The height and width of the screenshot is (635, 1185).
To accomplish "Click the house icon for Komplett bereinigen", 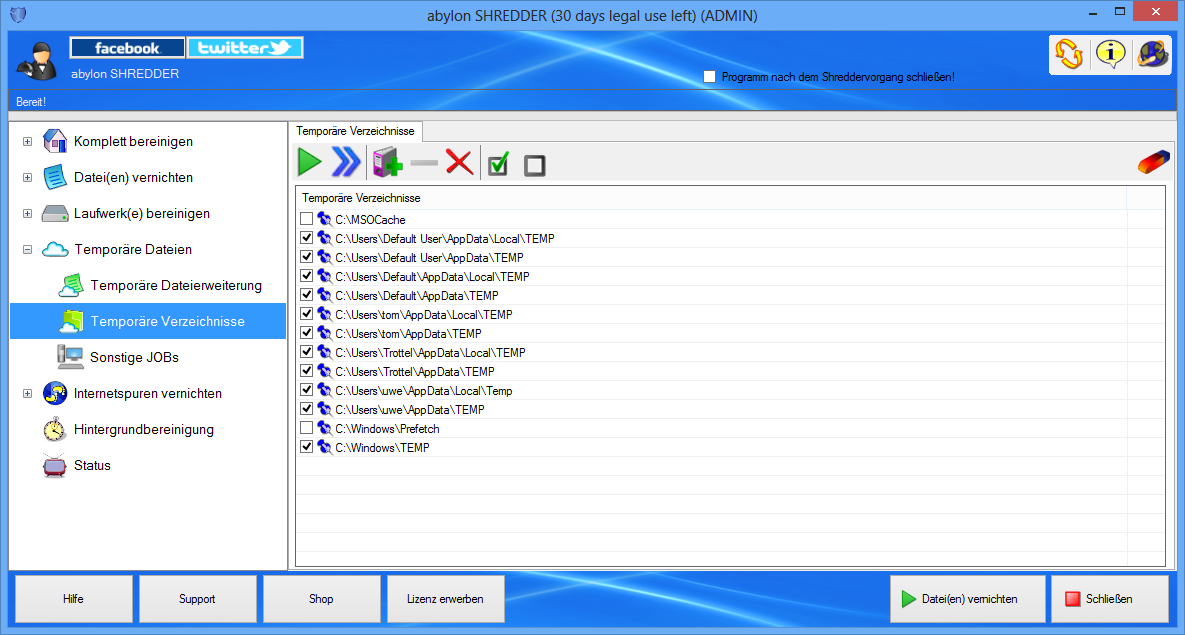I will (55, 141).
